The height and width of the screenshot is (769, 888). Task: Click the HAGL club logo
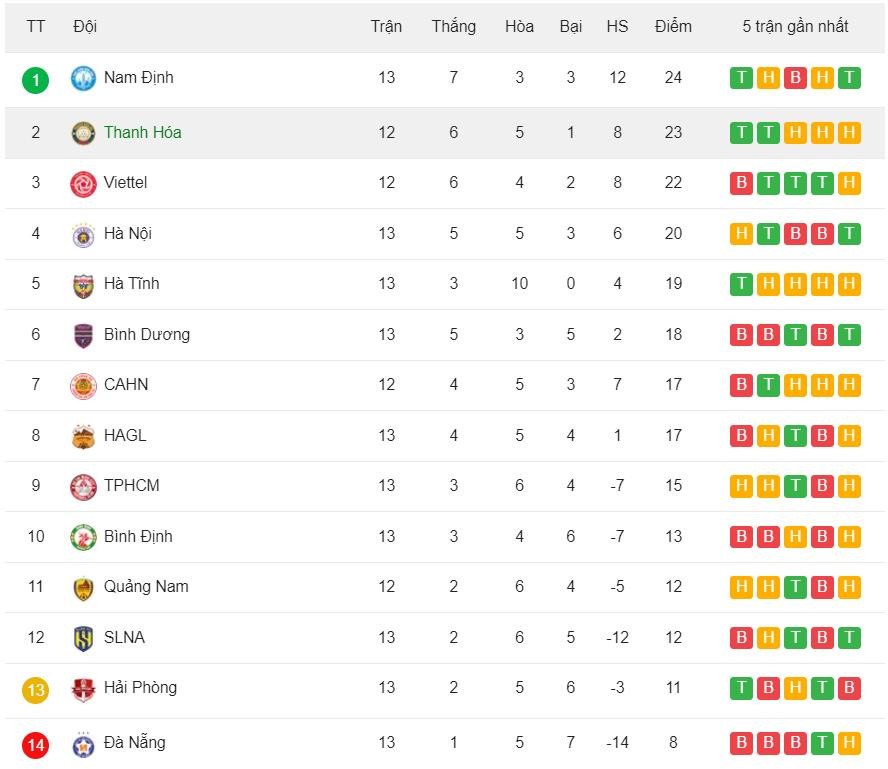(x=83, y=436)
